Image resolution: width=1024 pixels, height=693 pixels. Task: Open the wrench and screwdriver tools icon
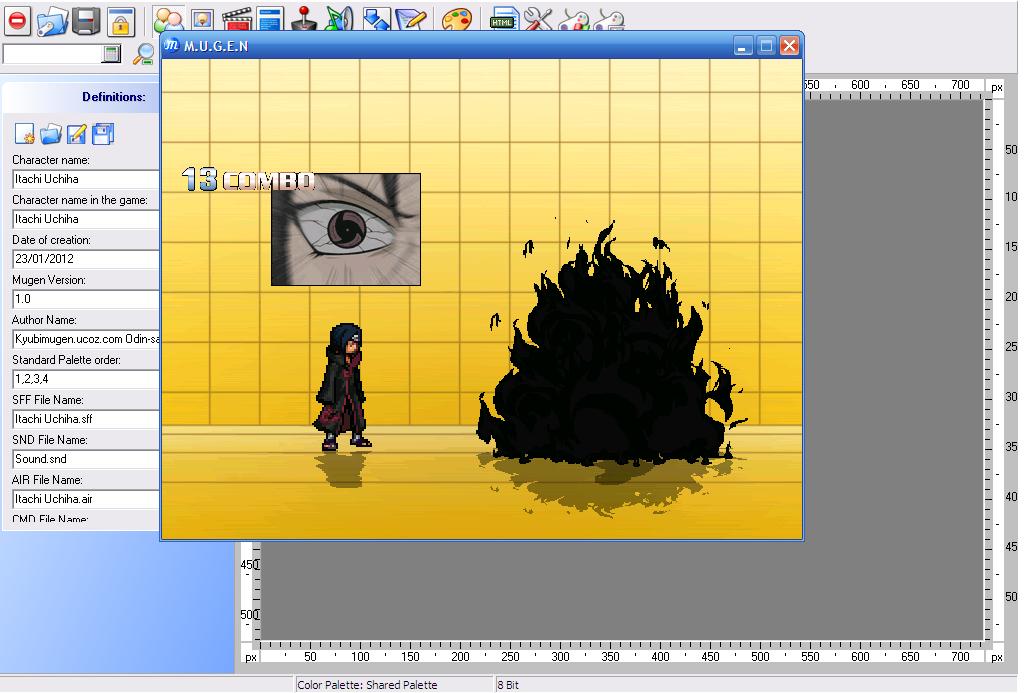pos(537,19)
